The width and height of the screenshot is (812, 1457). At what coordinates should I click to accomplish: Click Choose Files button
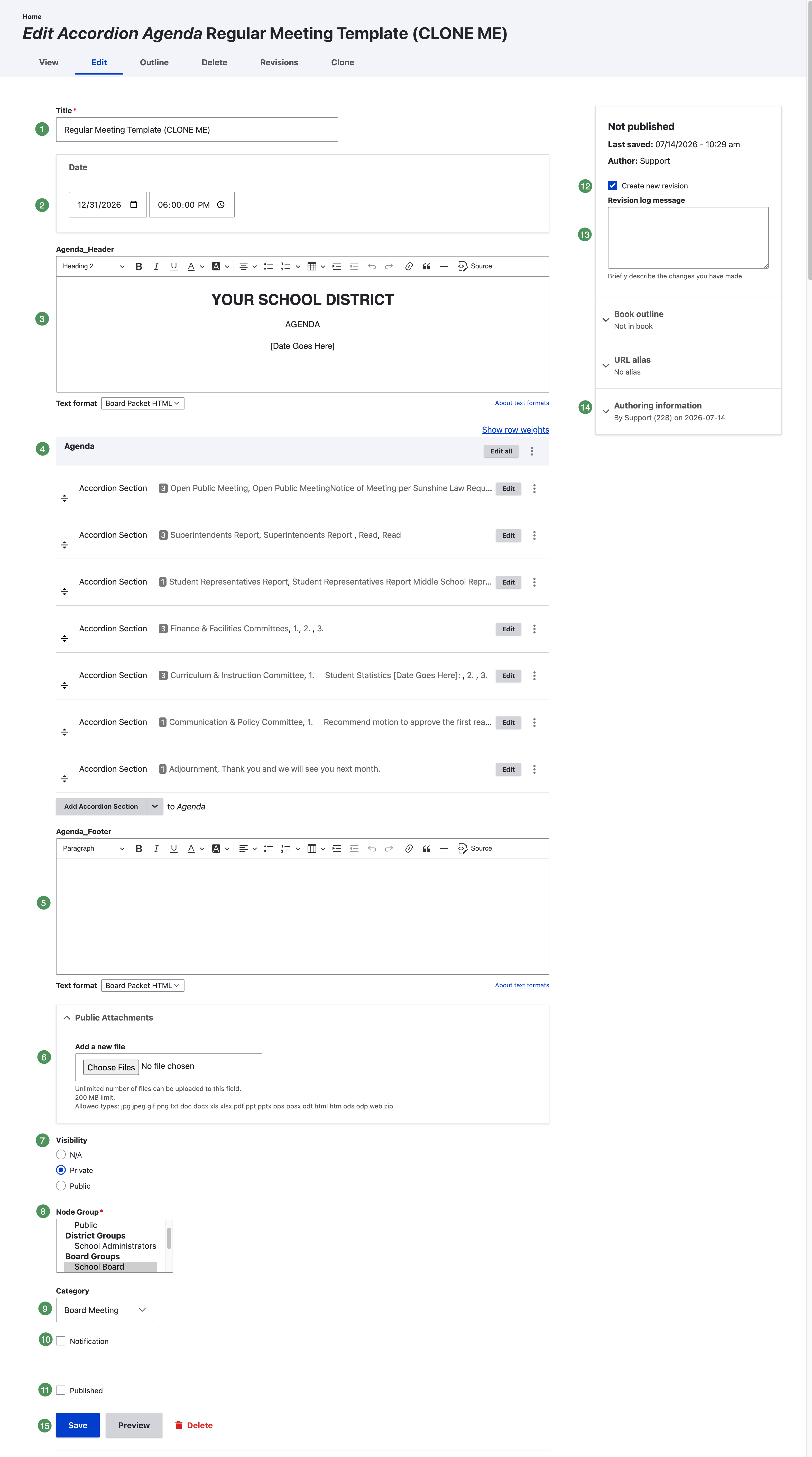click(x=111, y=1067)
